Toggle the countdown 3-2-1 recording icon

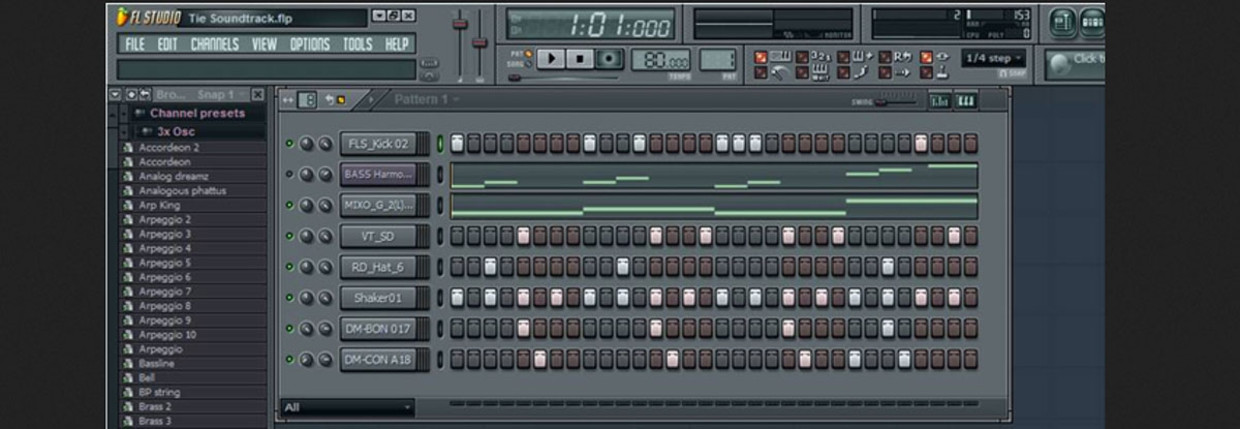[x=820, y=56]
